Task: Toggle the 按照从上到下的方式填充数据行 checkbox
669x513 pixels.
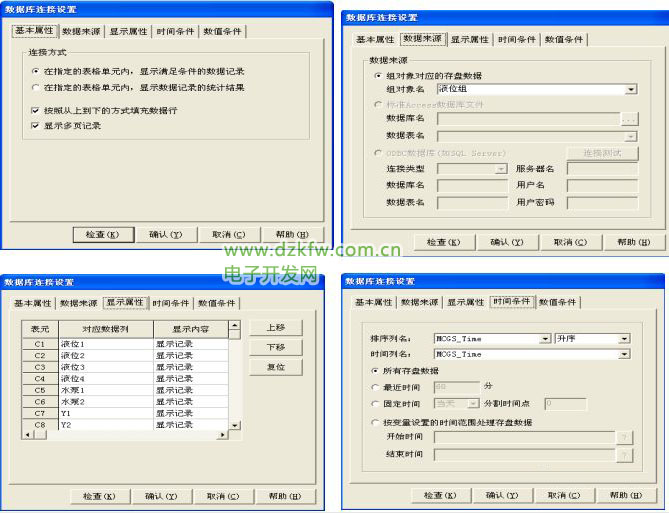Action: pos(36,110)
